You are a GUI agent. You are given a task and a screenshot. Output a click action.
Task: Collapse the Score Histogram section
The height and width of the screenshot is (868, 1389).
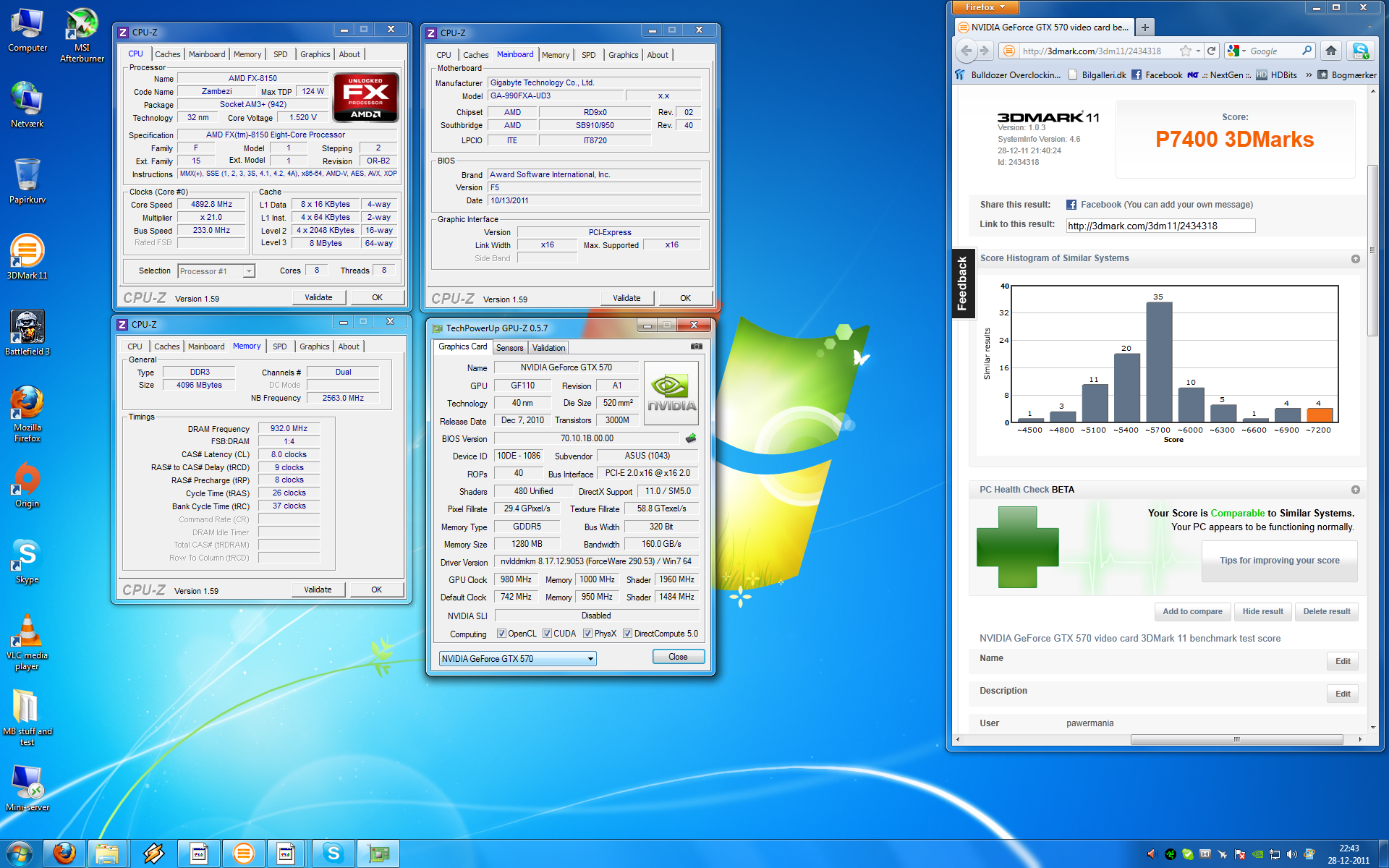tap(1355, 259)
